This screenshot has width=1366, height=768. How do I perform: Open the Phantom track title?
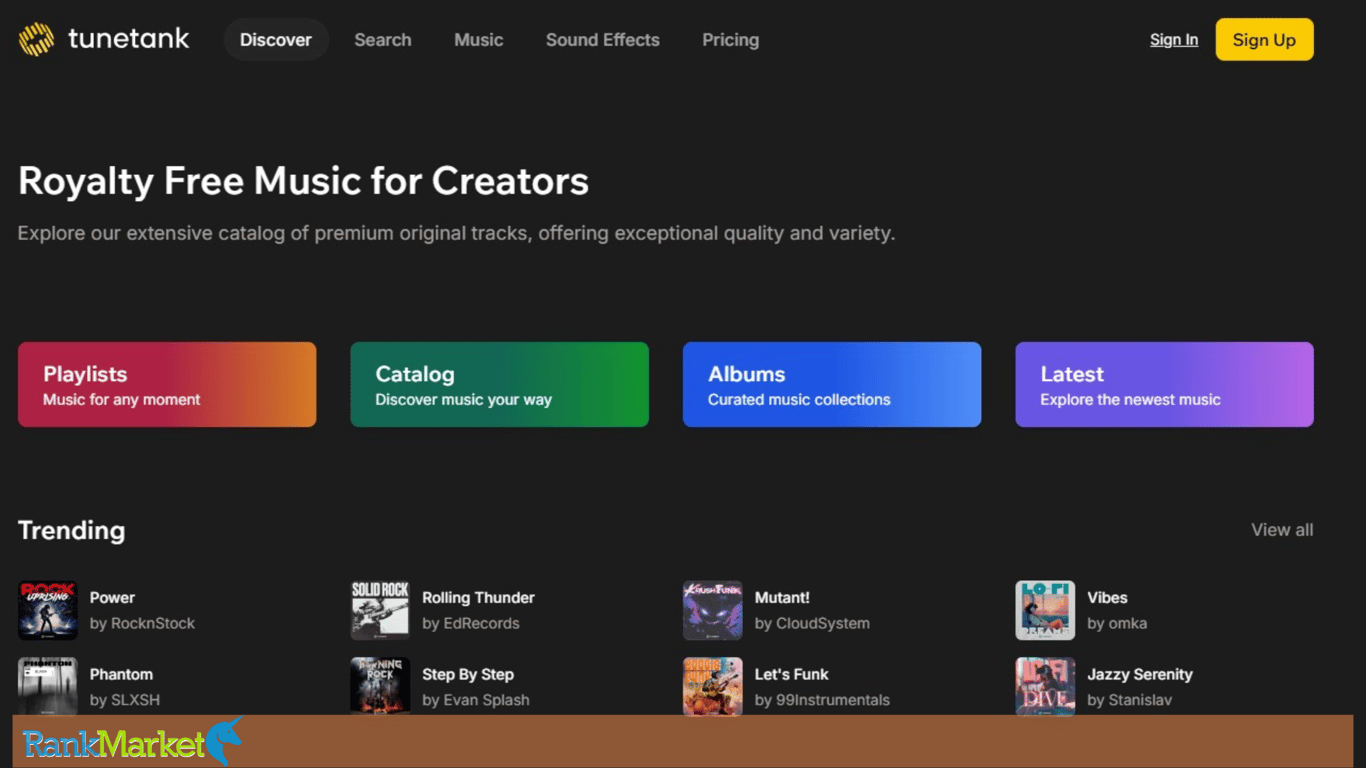click(121, 674)
